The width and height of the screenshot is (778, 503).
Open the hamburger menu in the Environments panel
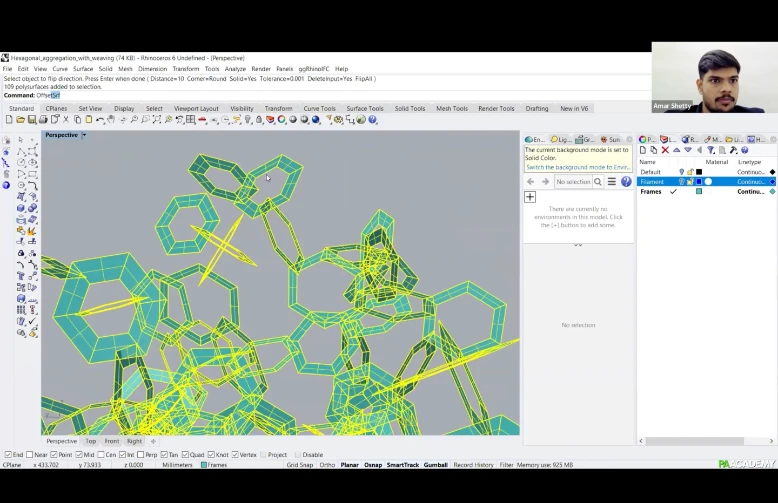[x=612, y=182]
